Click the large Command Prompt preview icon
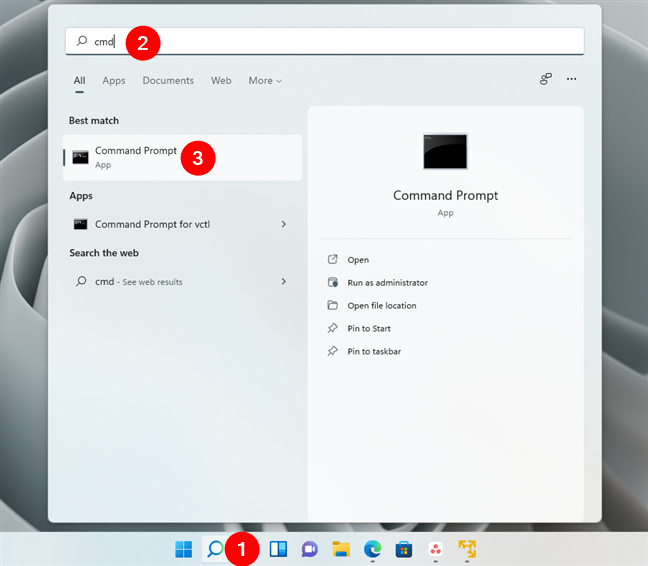 point(445,152)
